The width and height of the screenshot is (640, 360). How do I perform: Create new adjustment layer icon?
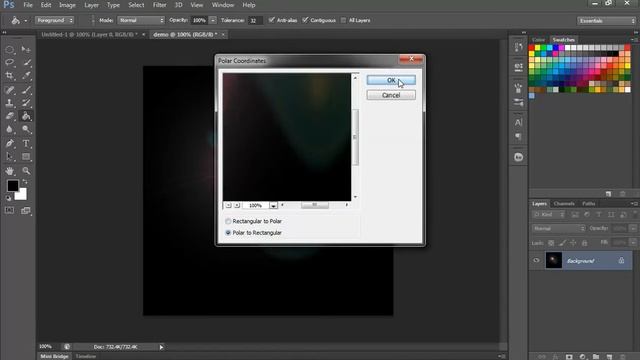coord(582,357)
